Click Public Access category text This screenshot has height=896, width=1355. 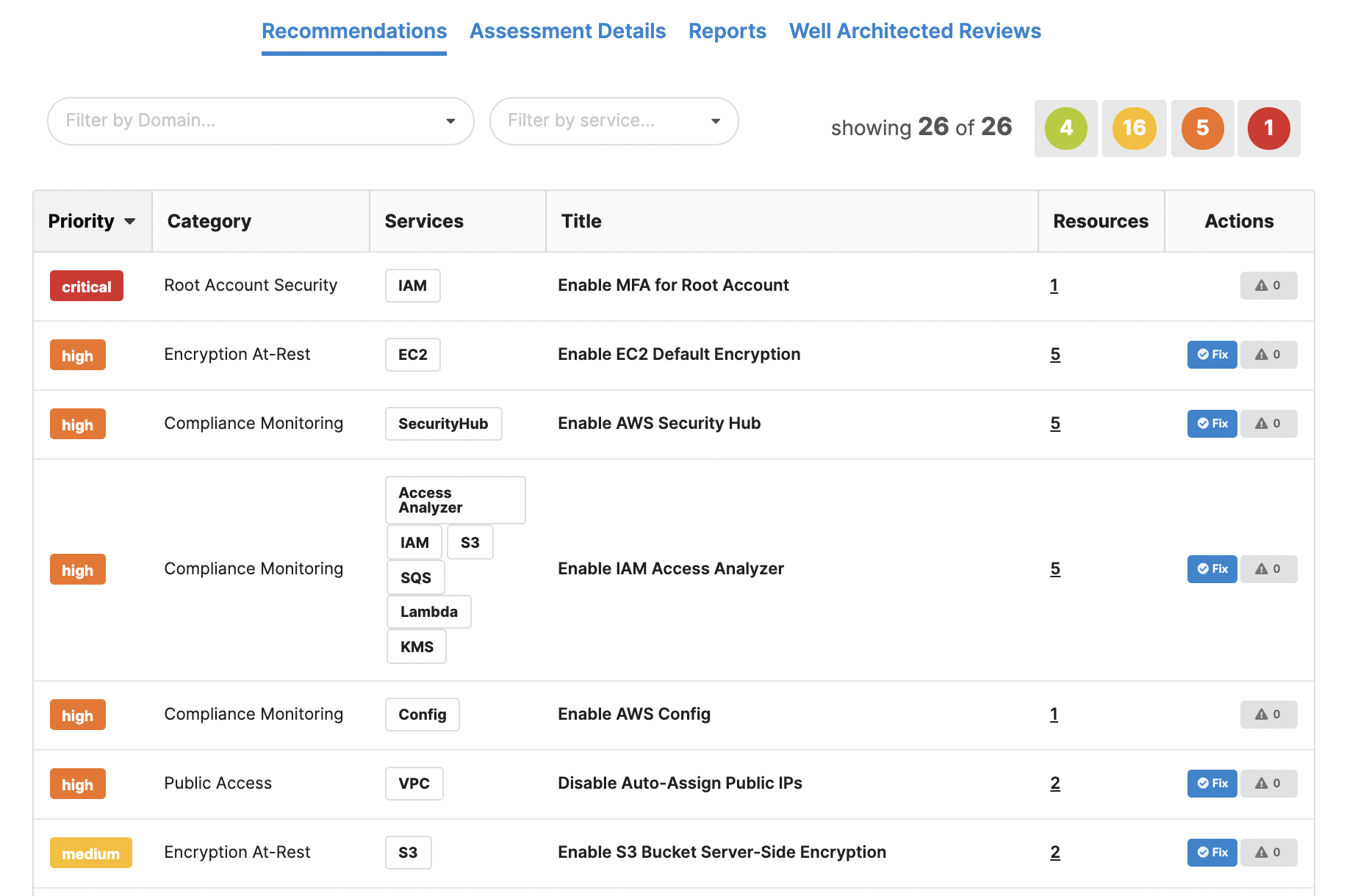(x=218, y=783)
